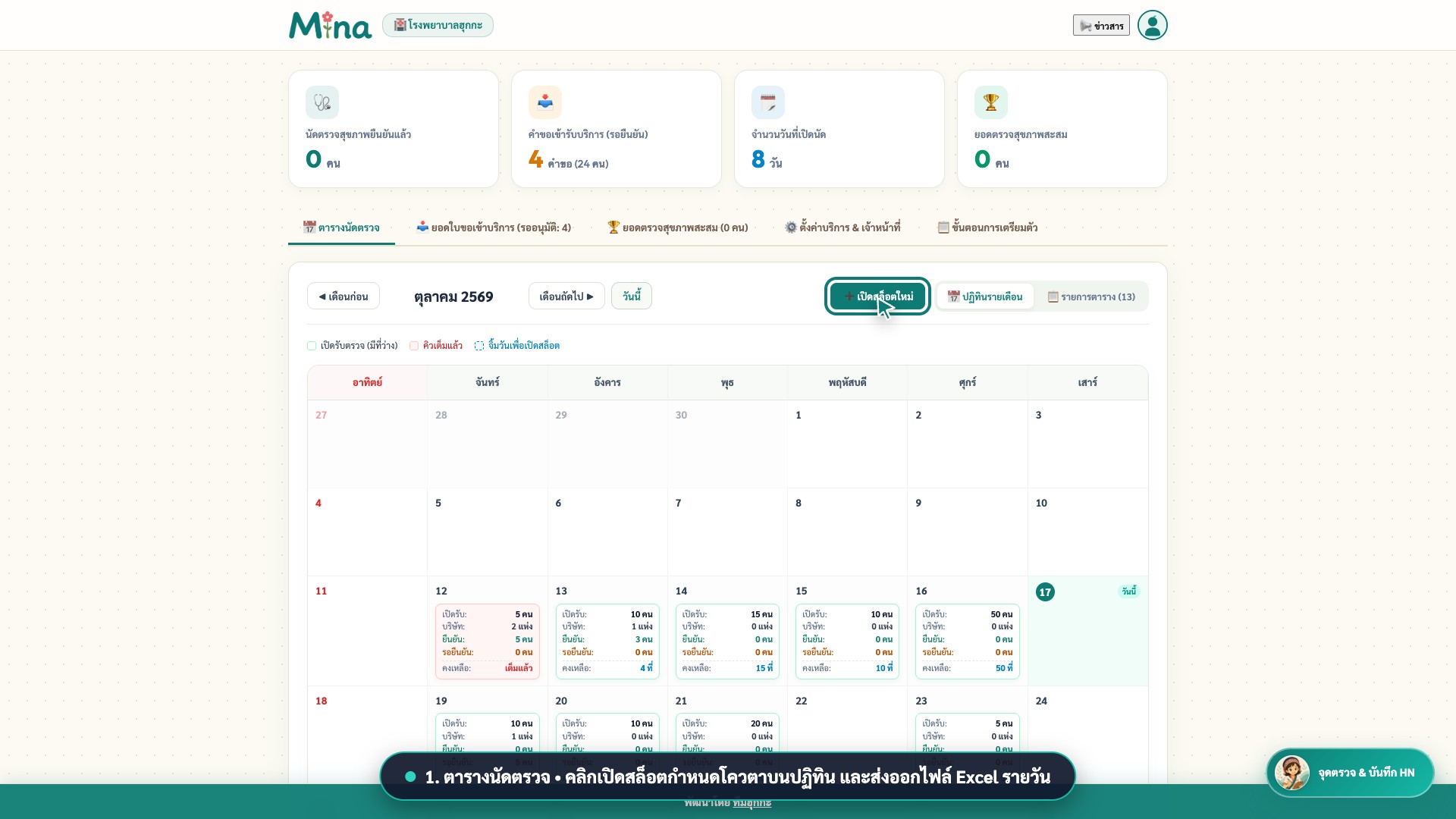Image resolution: width=1456 pixels, height=819 pixels.
Task: Click the Mina logo
Action: 330,25
